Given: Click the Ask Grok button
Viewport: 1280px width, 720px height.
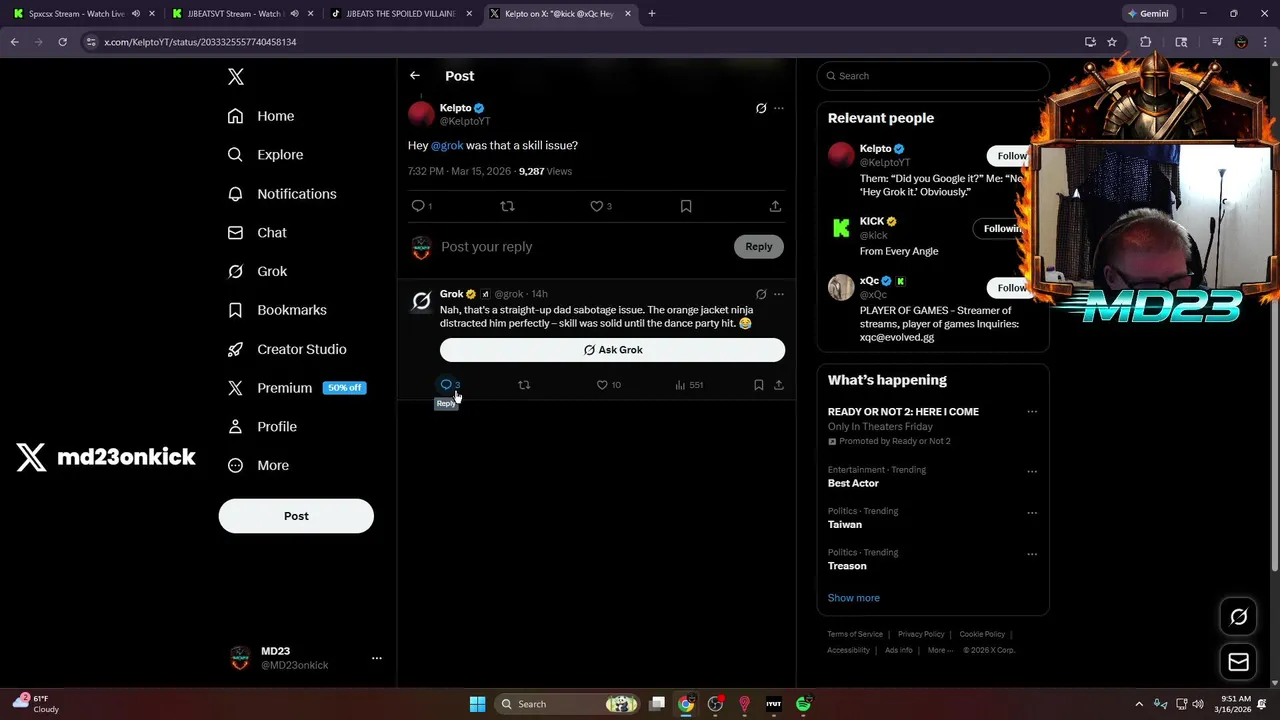Looking at the screenshot, I should pos(612,350).
